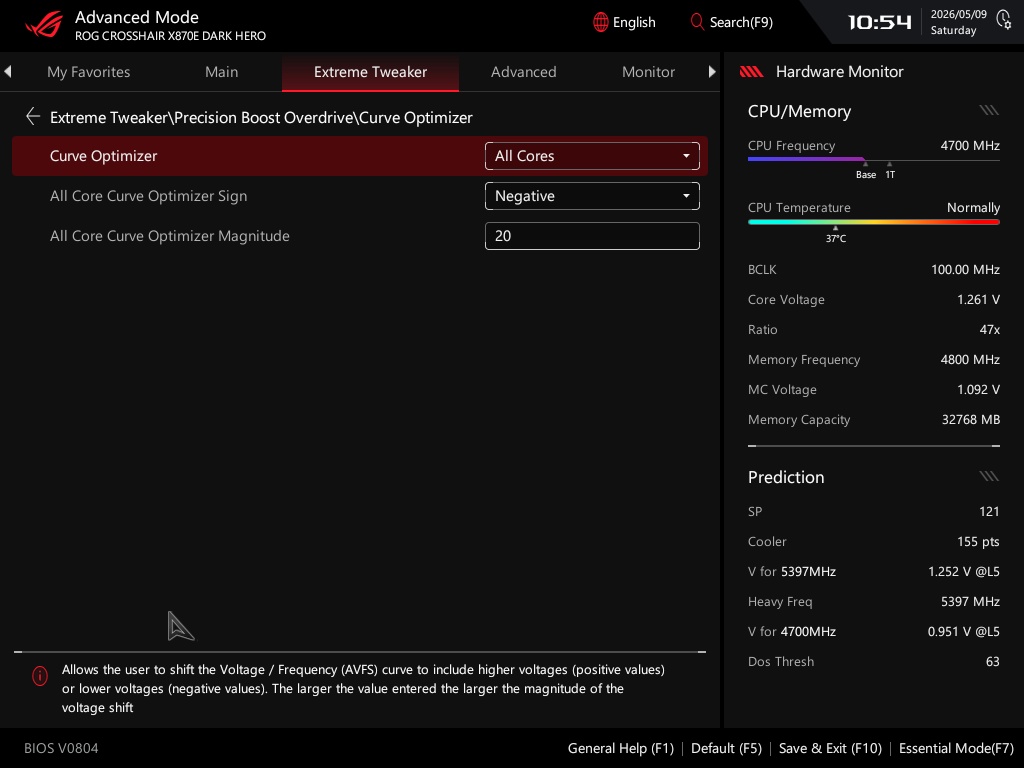Click the globe language icon

point(600,22)
